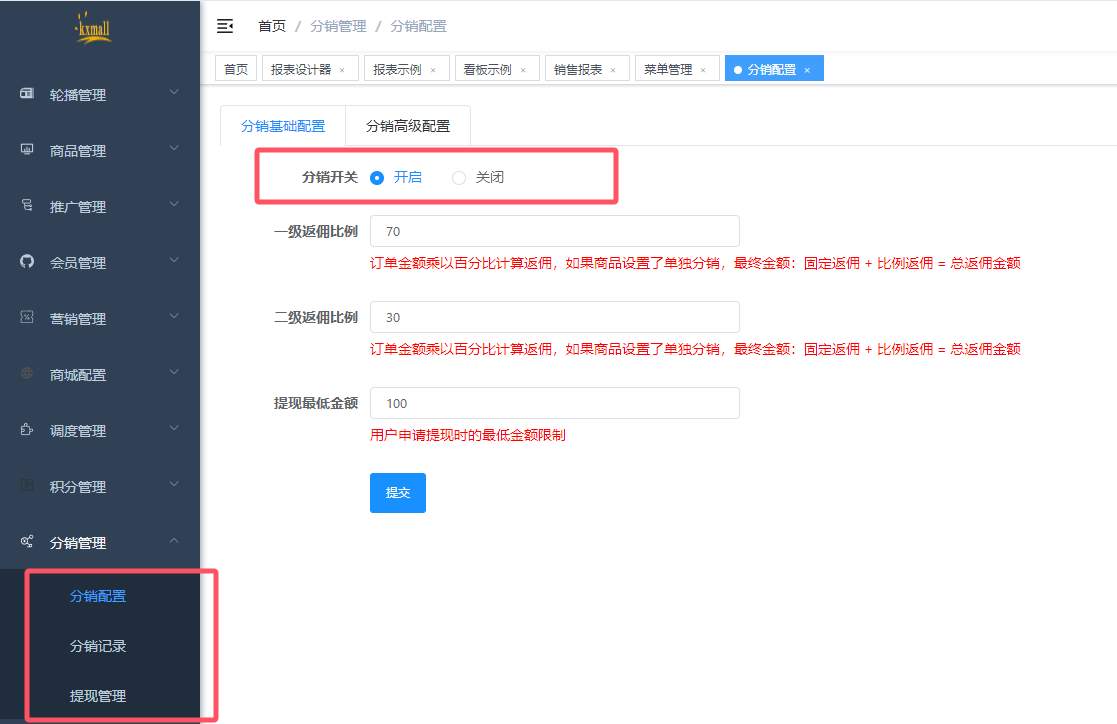The image size is (1117, 724).
Task: Expand the 推广管理 menu
Action: [100, 207]
